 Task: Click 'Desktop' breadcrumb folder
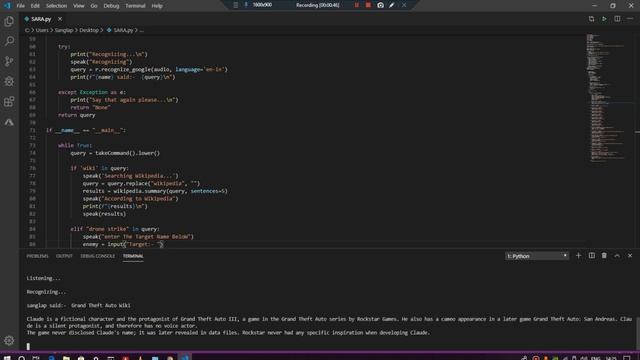[x=89, y=30]
